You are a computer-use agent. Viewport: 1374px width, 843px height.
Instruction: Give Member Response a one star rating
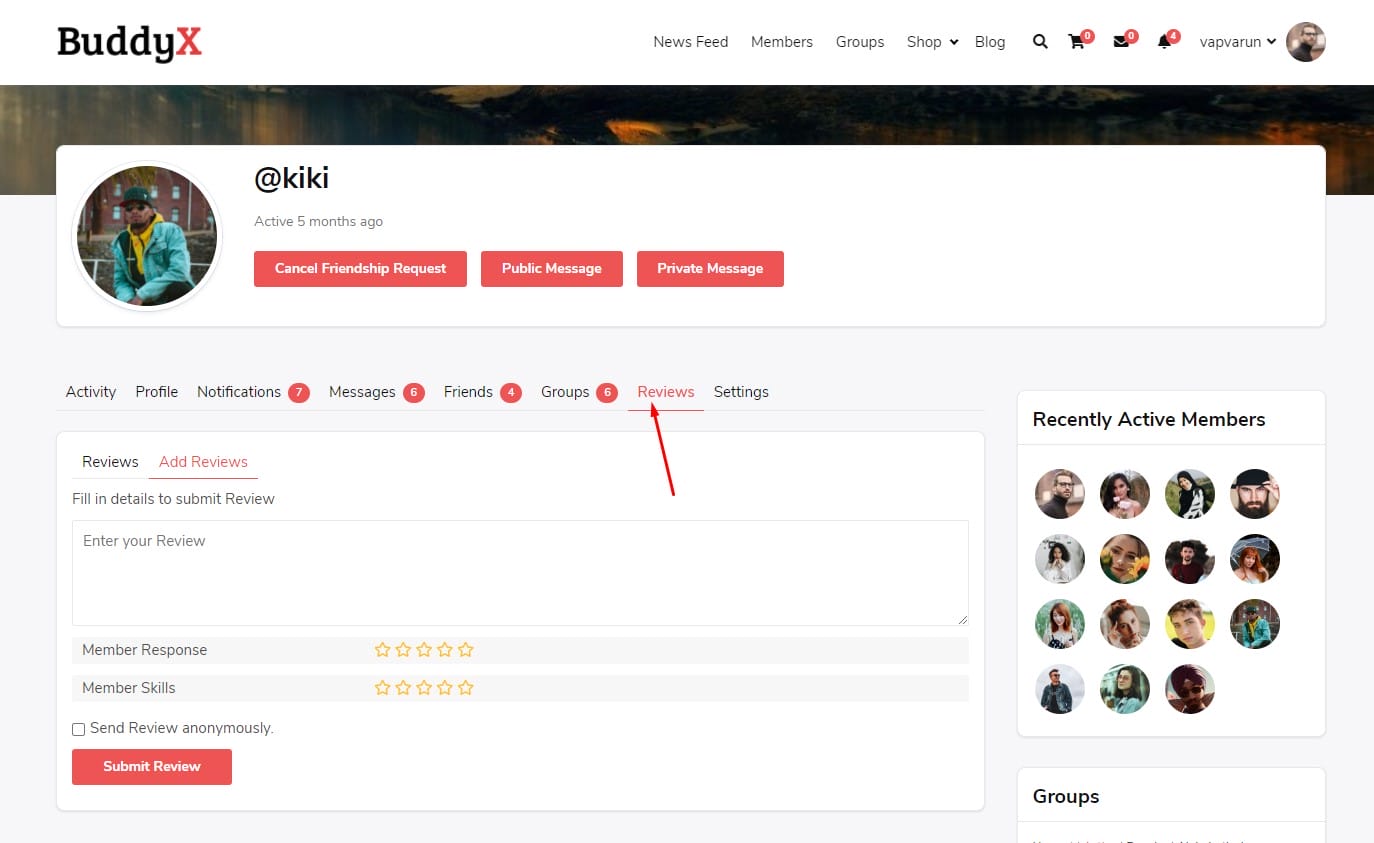click(382, 650)
